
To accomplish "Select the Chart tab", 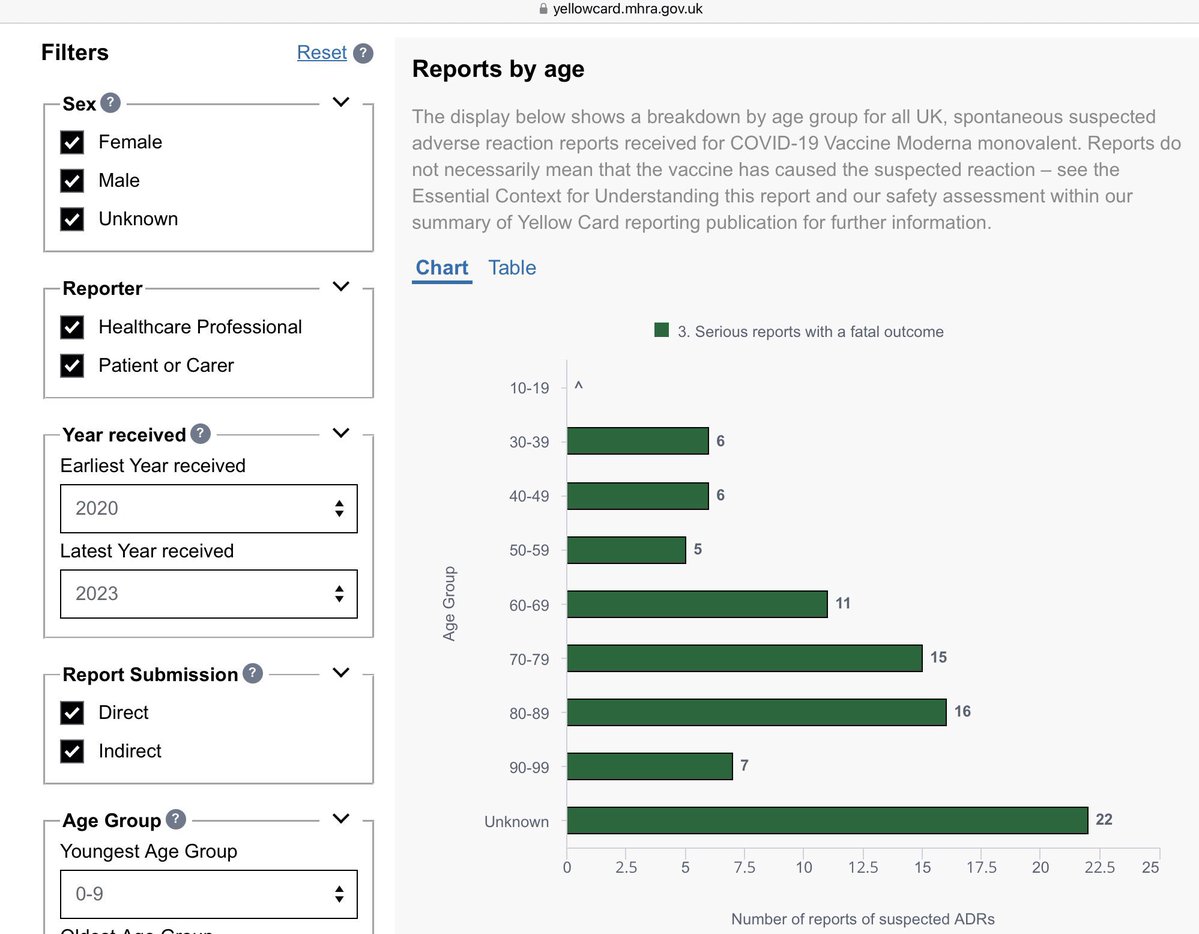I will [442, 268].
